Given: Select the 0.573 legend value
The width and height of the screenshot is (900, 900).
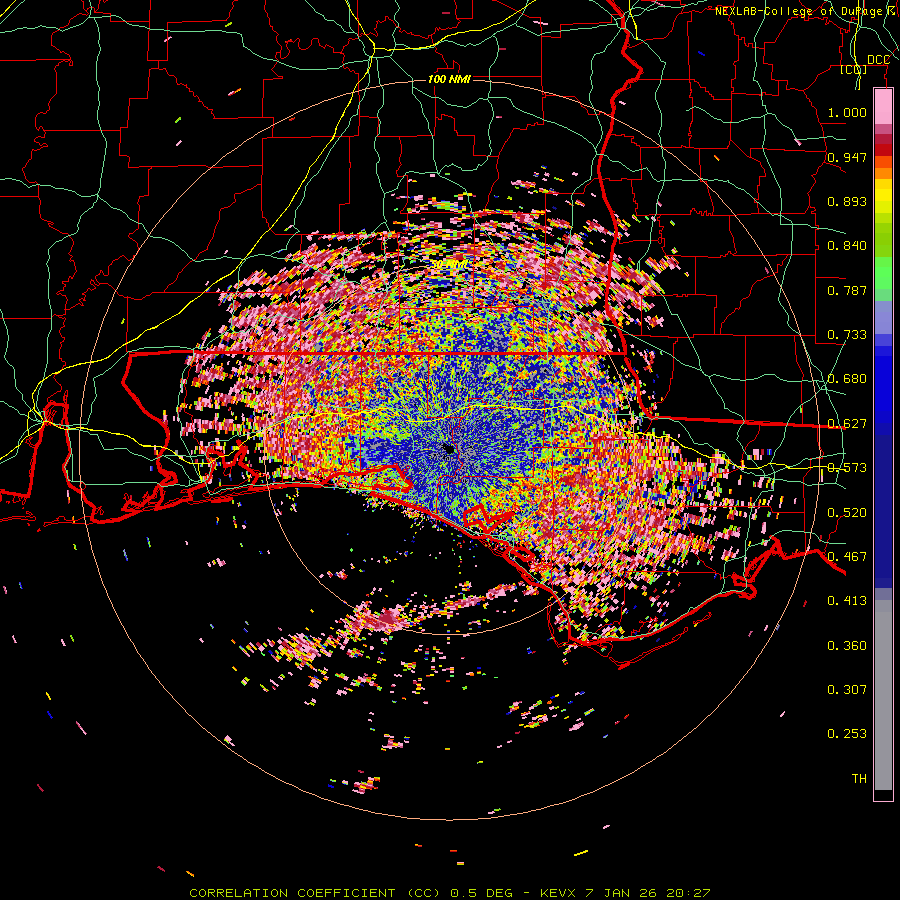Looking at the screenshot, I should (847, 468).
